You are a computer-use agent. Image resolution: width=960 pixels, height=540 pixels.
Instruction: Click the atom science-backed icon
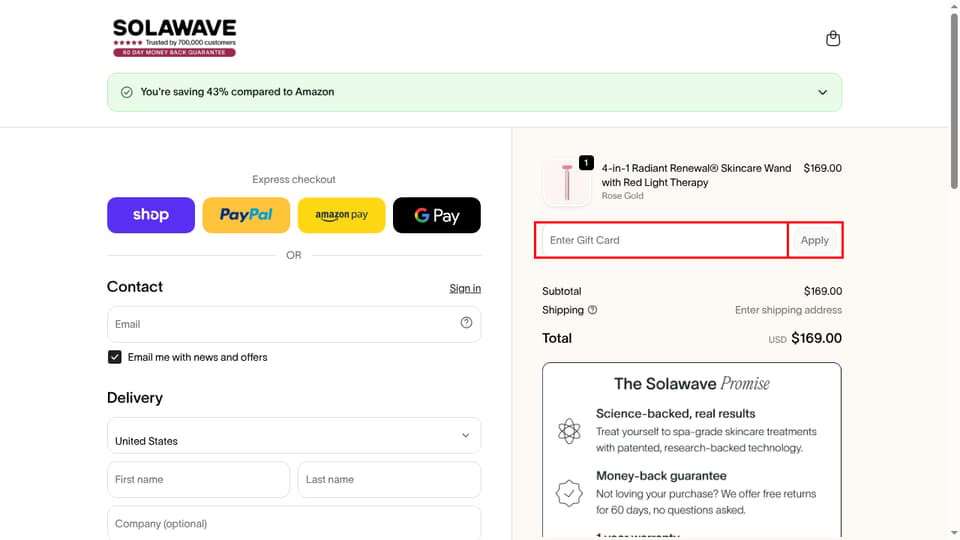(x=569, y=431)
